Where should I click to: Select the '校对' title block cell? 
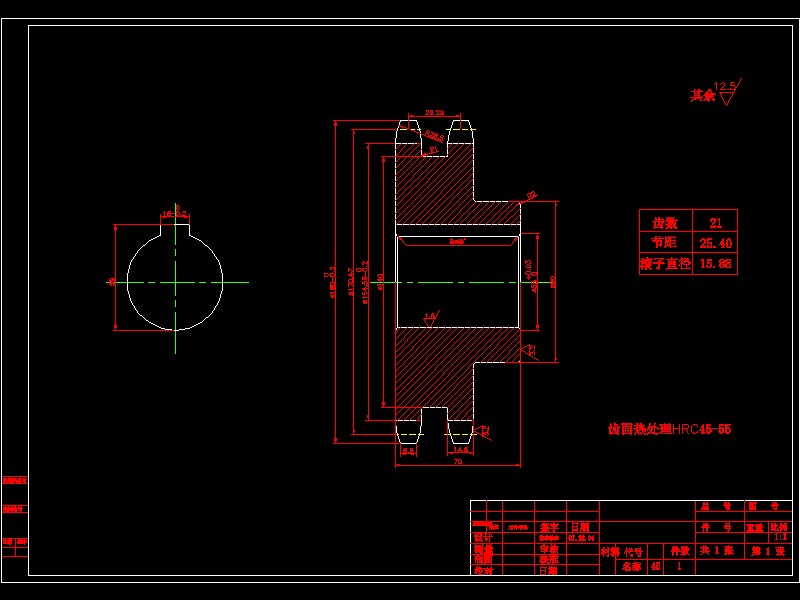point(483,570)
